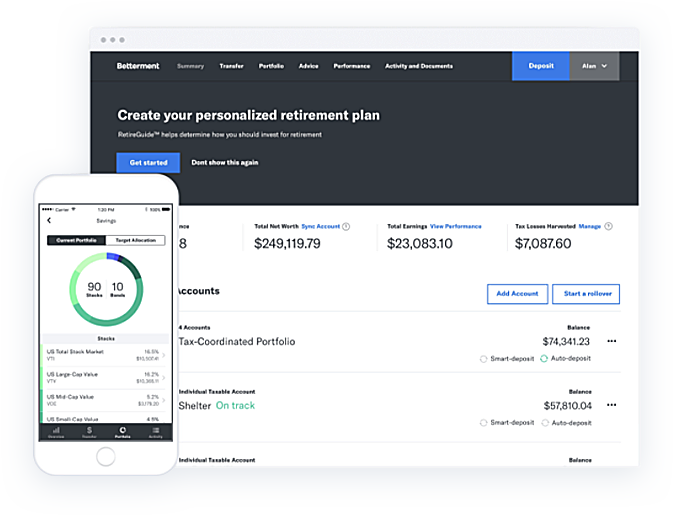Open Activity list icon in phone bottom bar
The image size is (675, 518).
[x=156, y=432]
